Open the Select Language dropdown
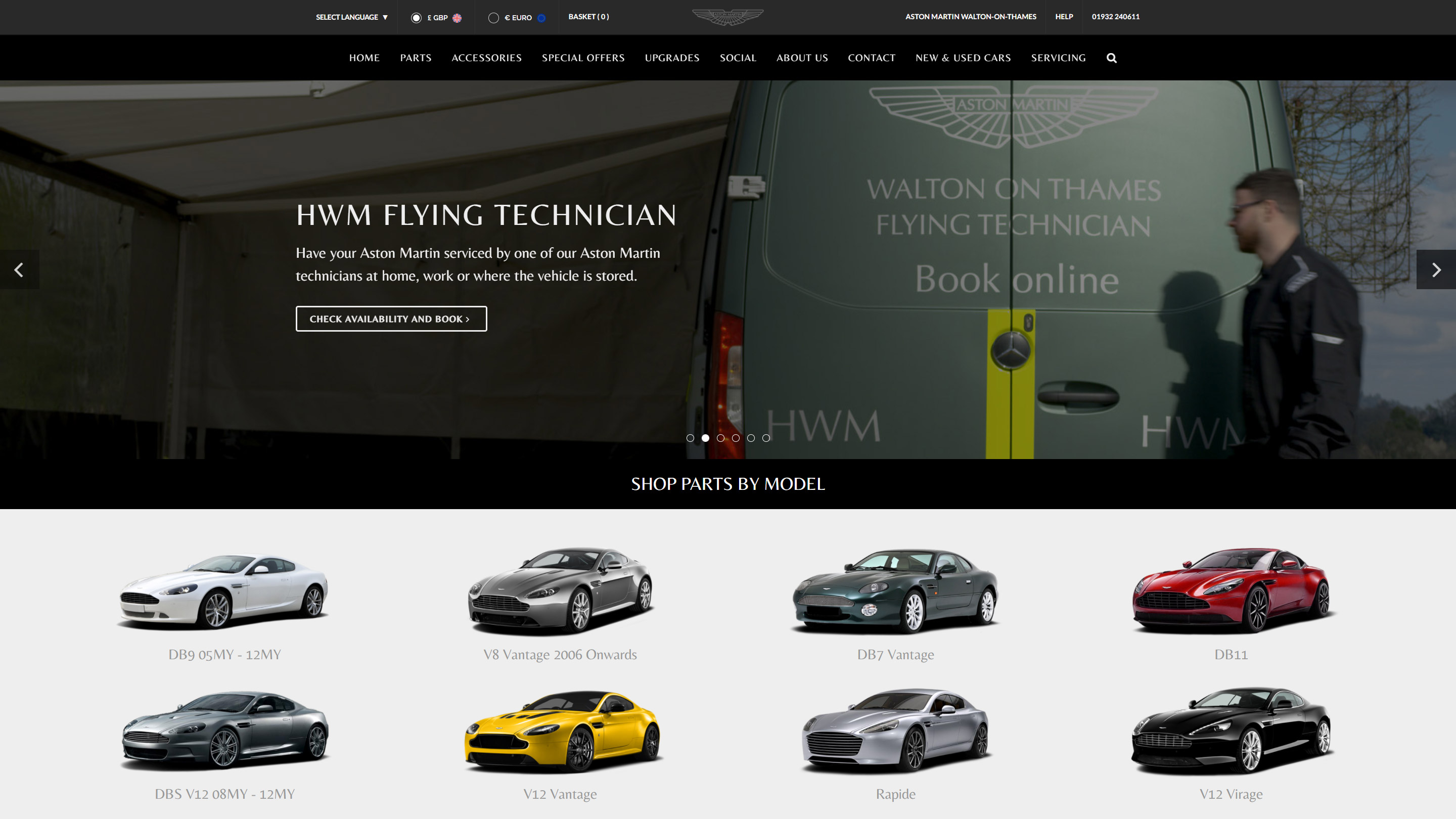Image resolution: width=1456 pixels, height=819 pixels. point(351,17)
